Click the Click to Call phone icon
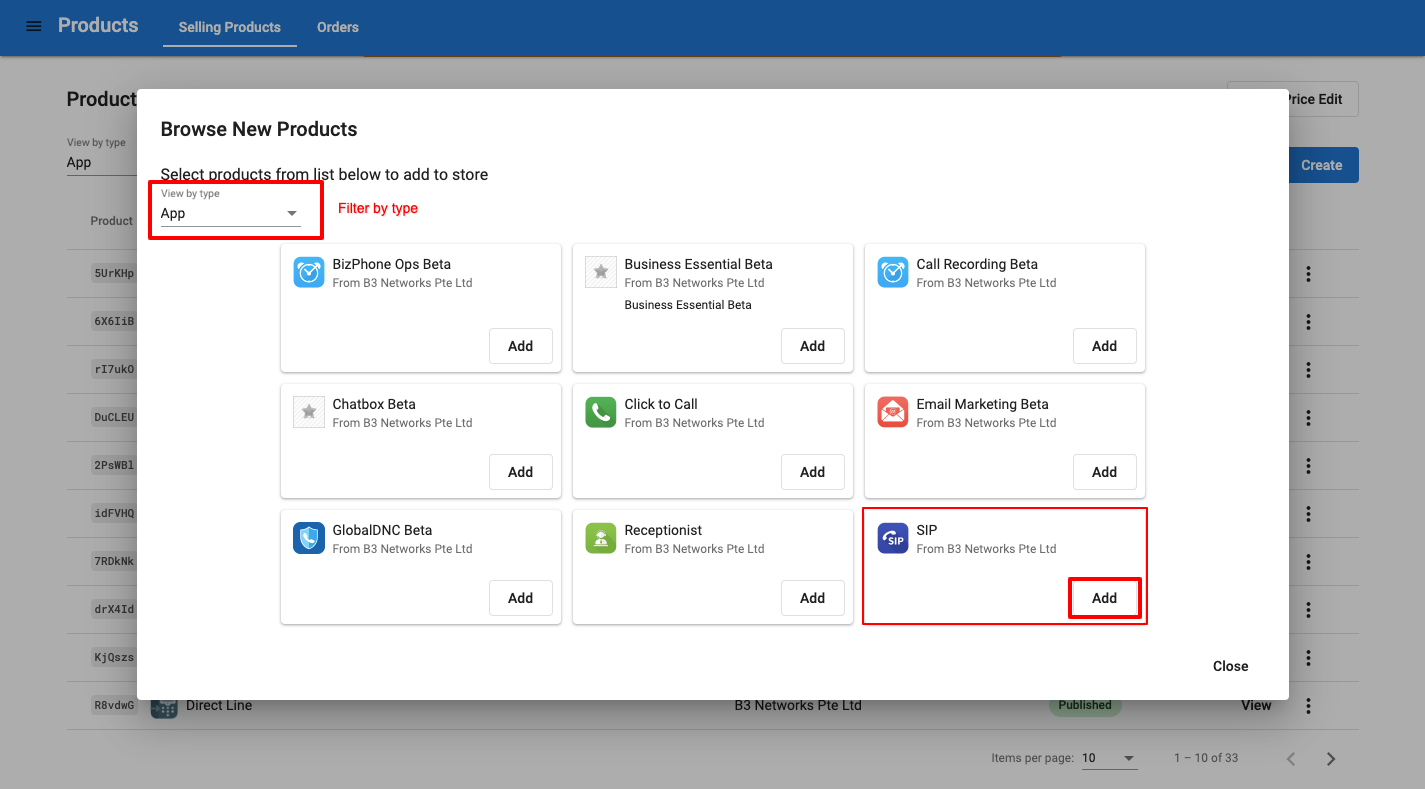 [601, 412]
